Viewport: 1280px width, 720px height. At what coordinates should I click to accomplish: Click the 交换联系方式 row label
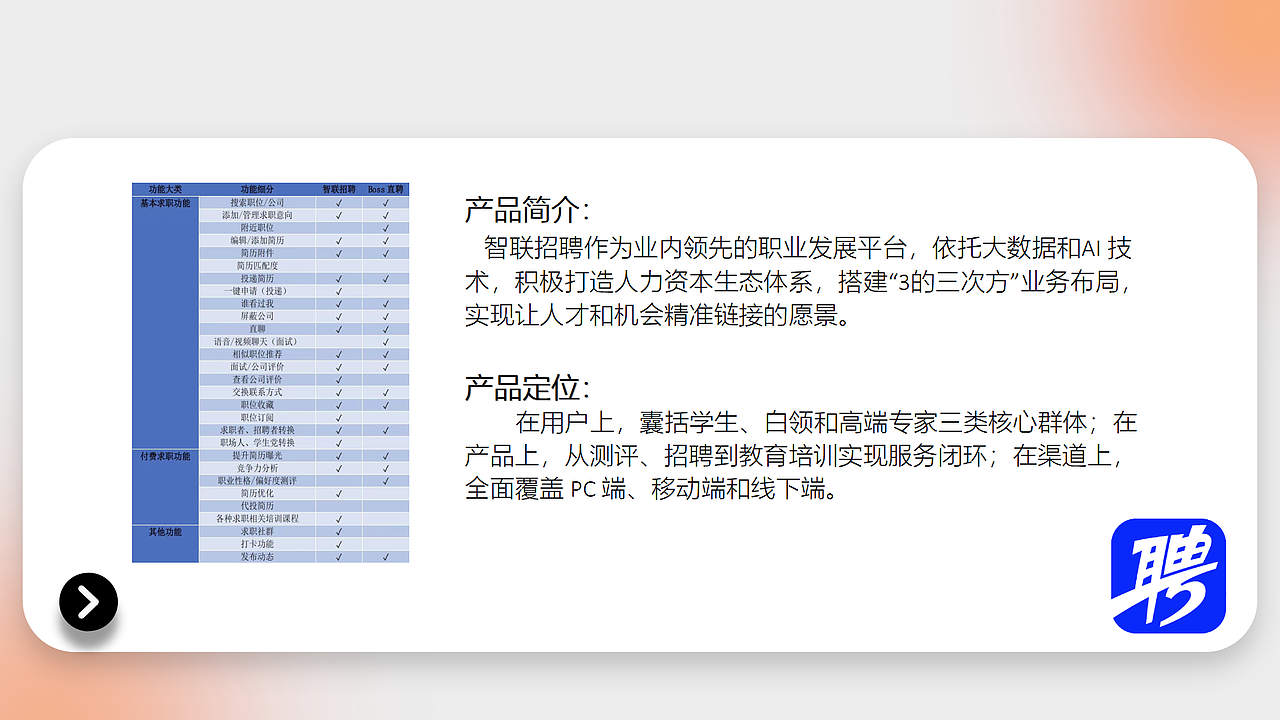257,393
